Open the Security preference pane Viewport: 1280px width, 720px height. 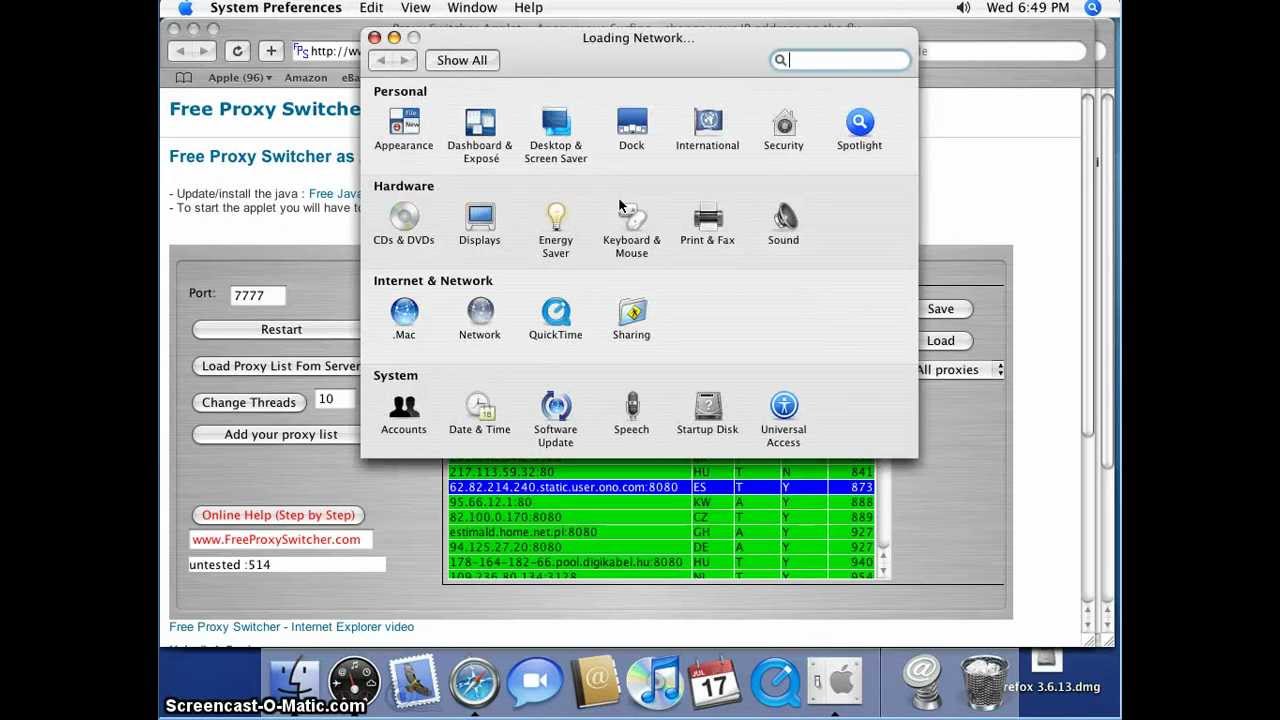pyautogui.click(x=783, y=130)
